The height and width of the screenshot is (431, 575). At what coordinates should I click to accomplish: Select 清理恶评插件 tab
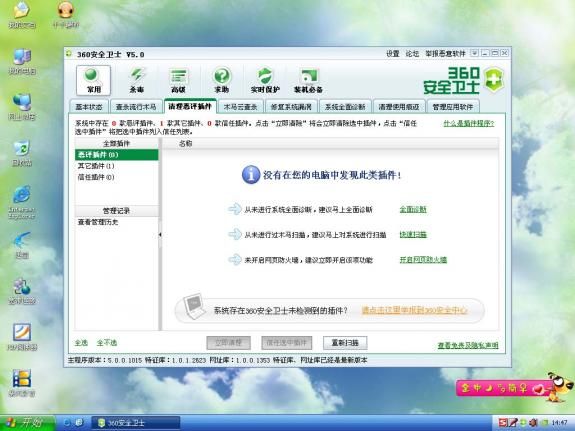(190, 106)
